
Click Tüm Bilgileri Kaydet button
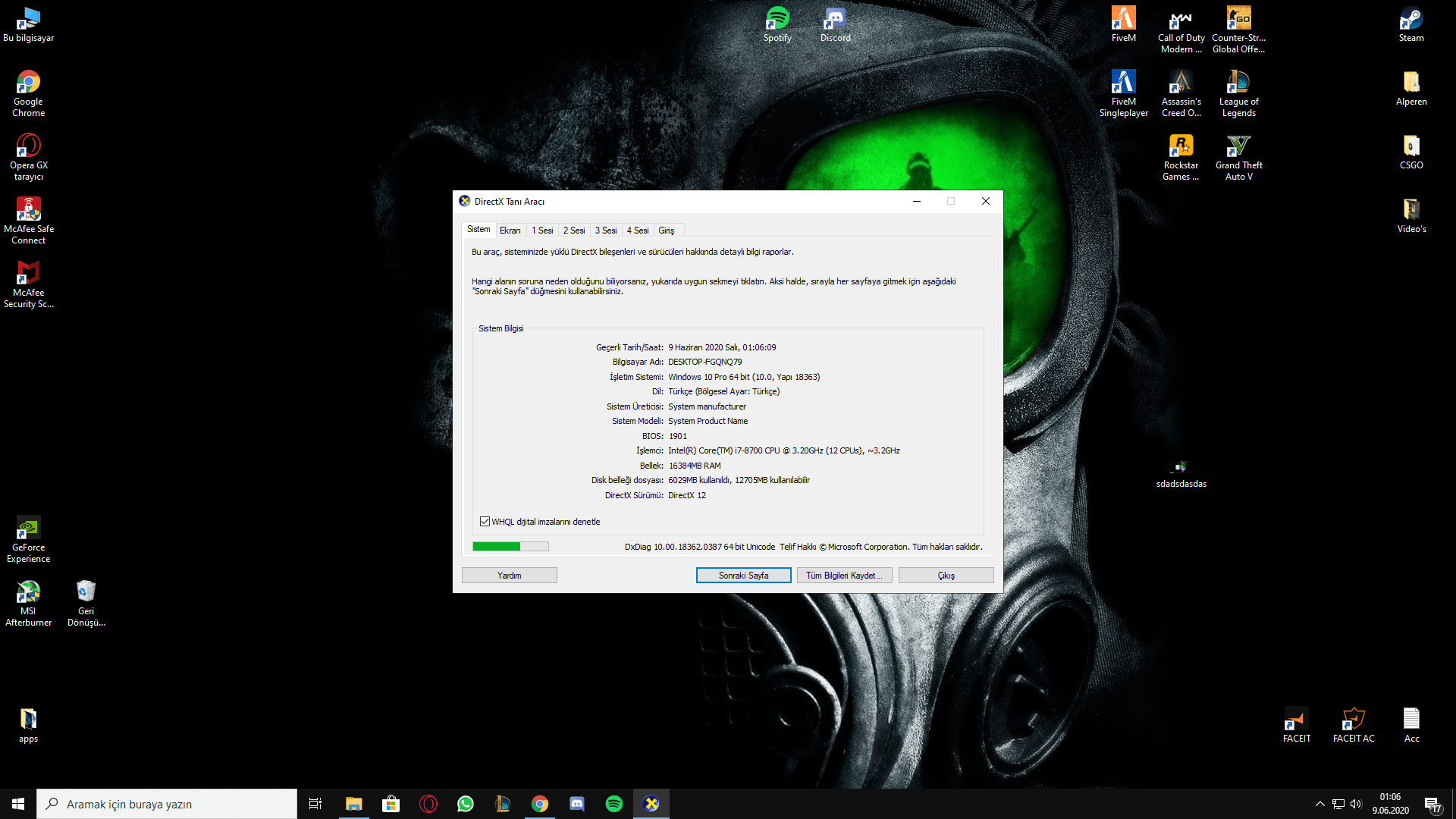pyautogui.click(x=844, y=576)
